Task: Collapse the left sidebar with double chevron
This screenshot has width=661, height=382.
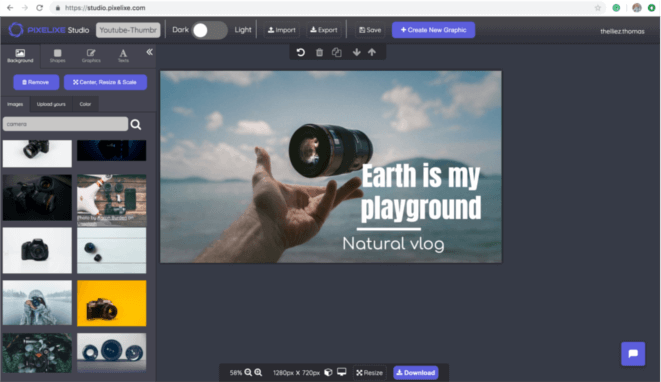Action: coord(149,52)
